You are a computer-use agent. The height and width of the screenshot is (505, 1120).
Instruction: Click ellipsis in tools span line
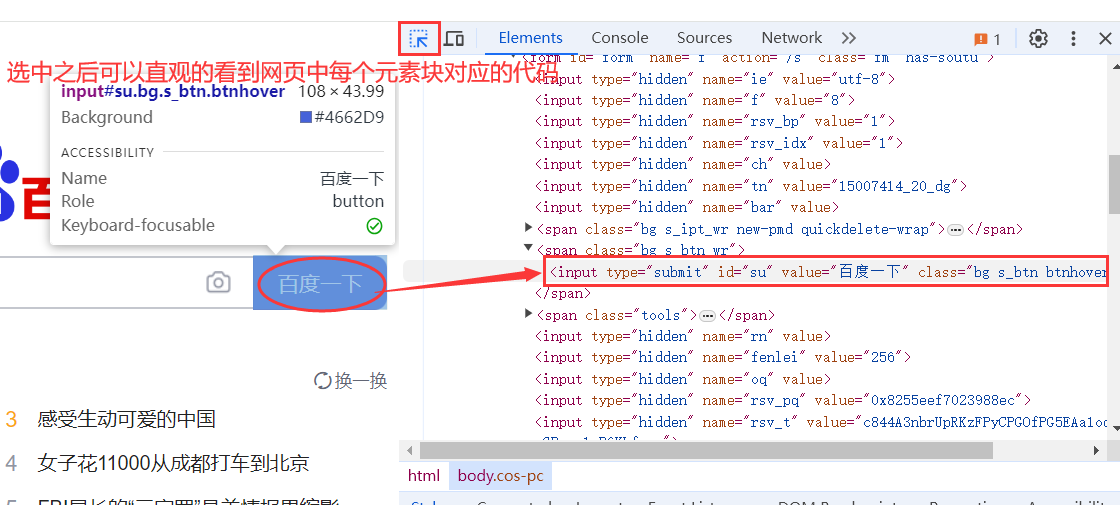click(x=708, y=316)
